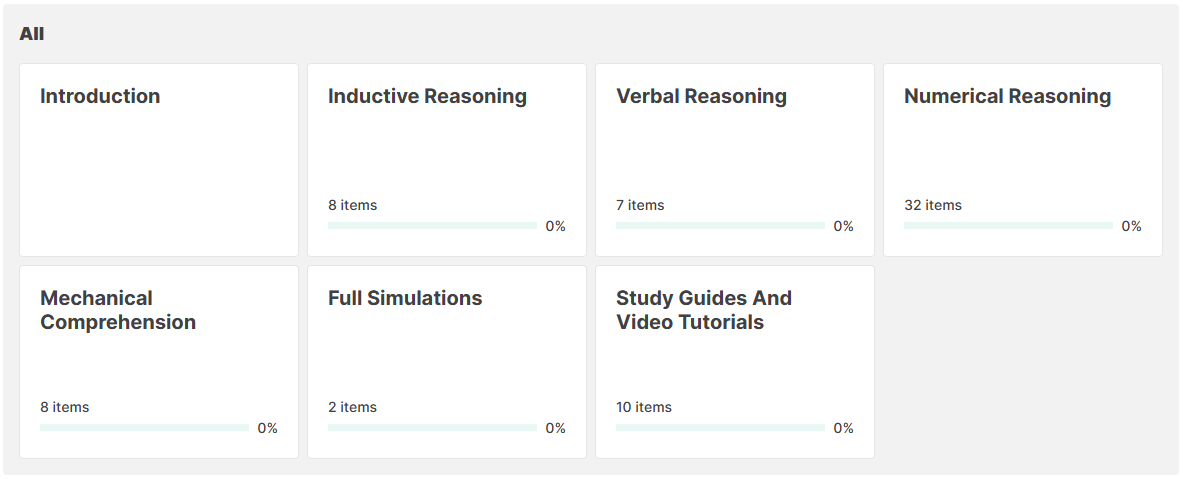The width and height of the screenshot is (1183, 479).
Task: Click the Inductive Reasoning progress bar
Action: click(x=432, y=226)
